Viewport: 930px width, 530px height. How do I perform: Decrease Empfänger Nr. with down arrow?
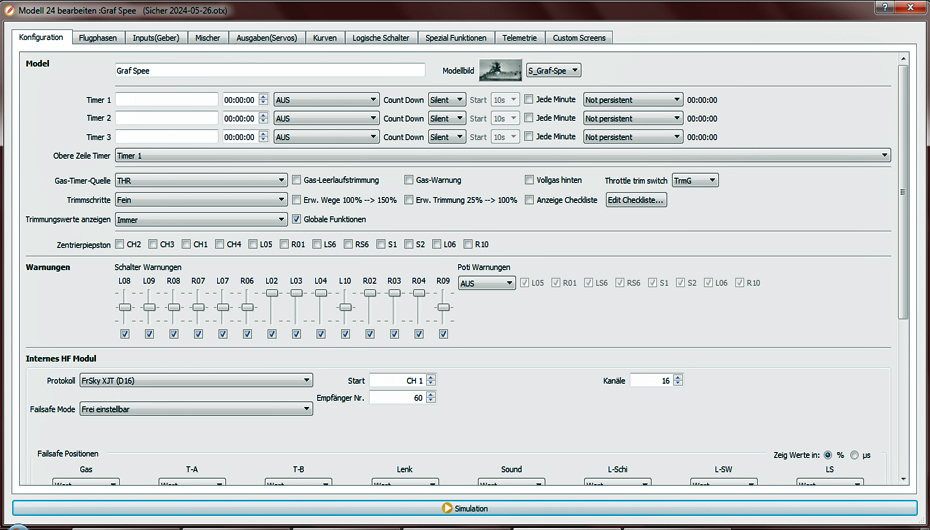pos(431,401)
